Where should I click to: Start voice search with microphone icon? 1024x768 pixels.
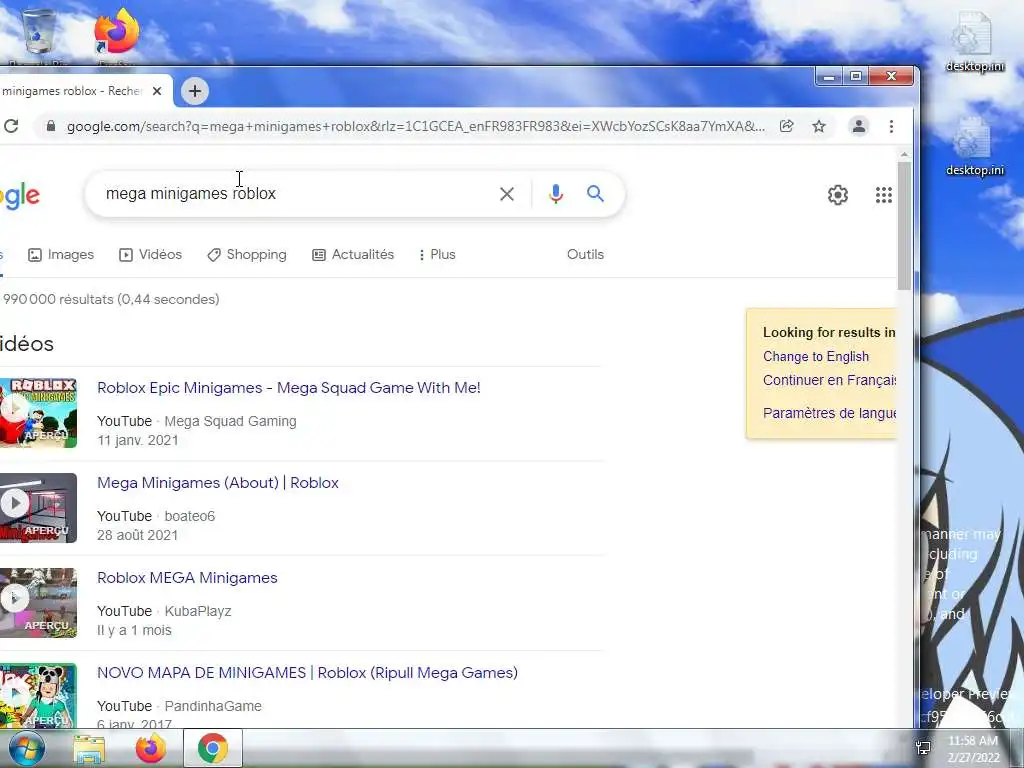click(556, 194)
